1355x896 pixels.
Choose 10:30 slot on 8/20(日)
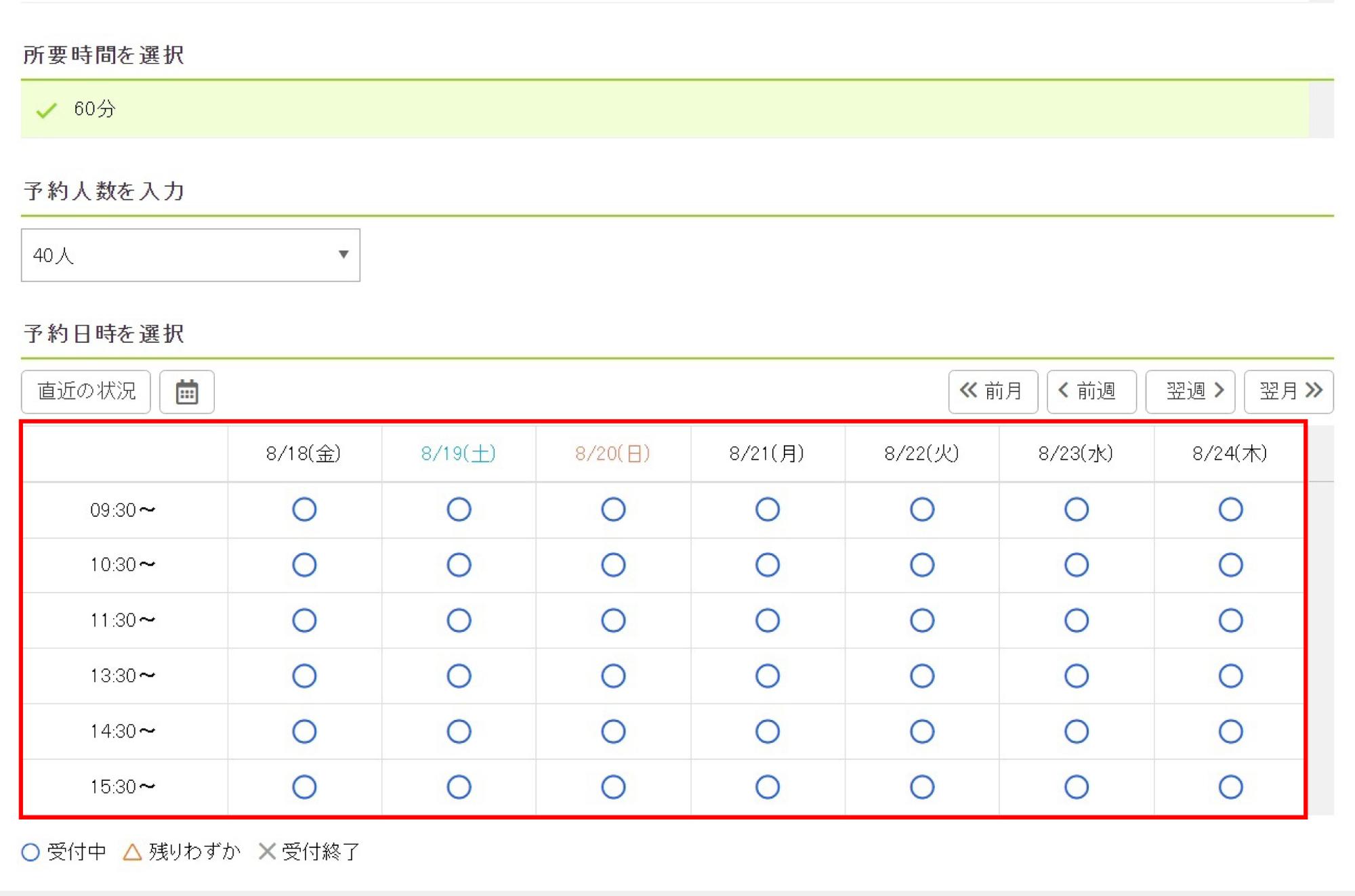(x=613, y=565)
